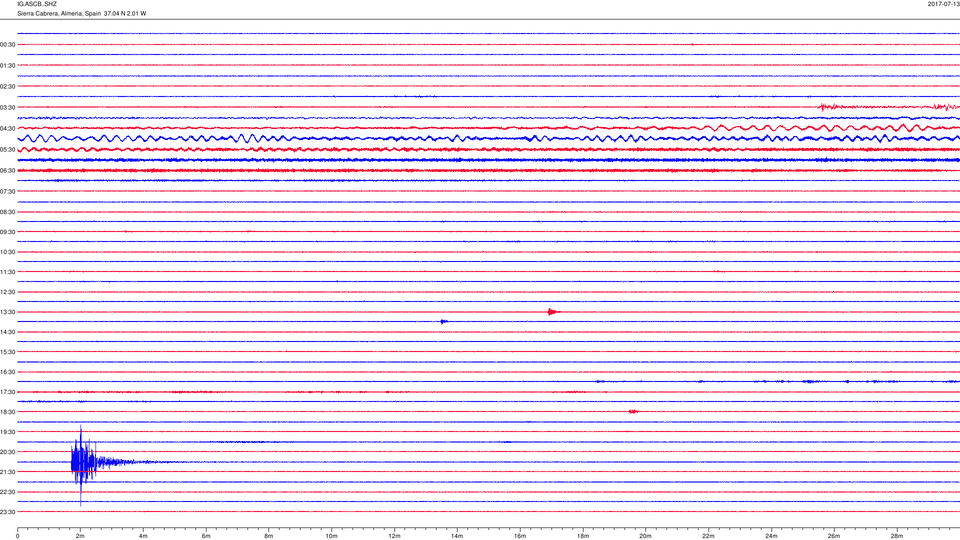Click the 16m axis tick label

point(520,536)
